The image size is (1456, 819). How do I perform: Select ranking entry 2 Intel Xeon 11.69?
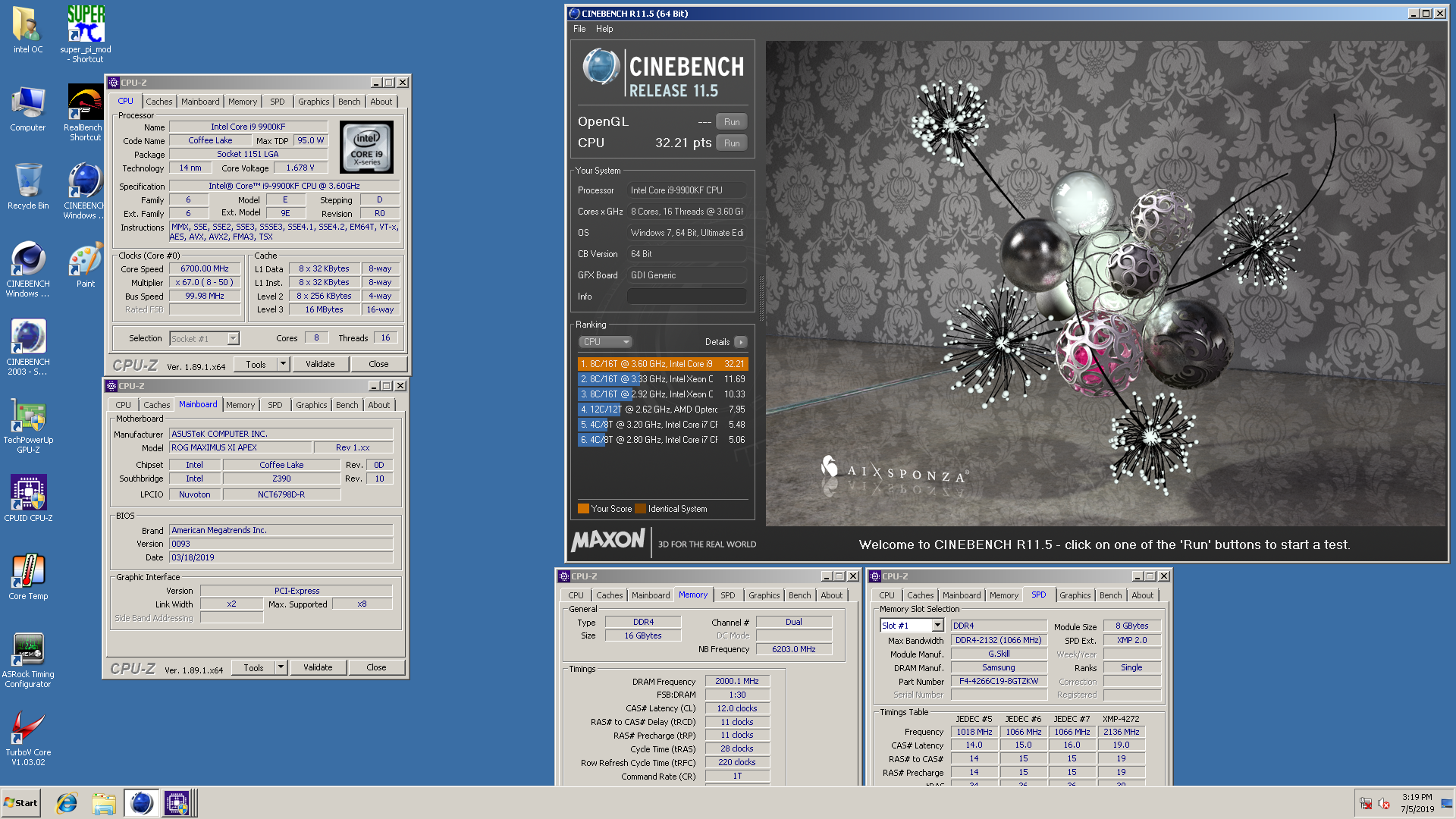pos(663,379)
